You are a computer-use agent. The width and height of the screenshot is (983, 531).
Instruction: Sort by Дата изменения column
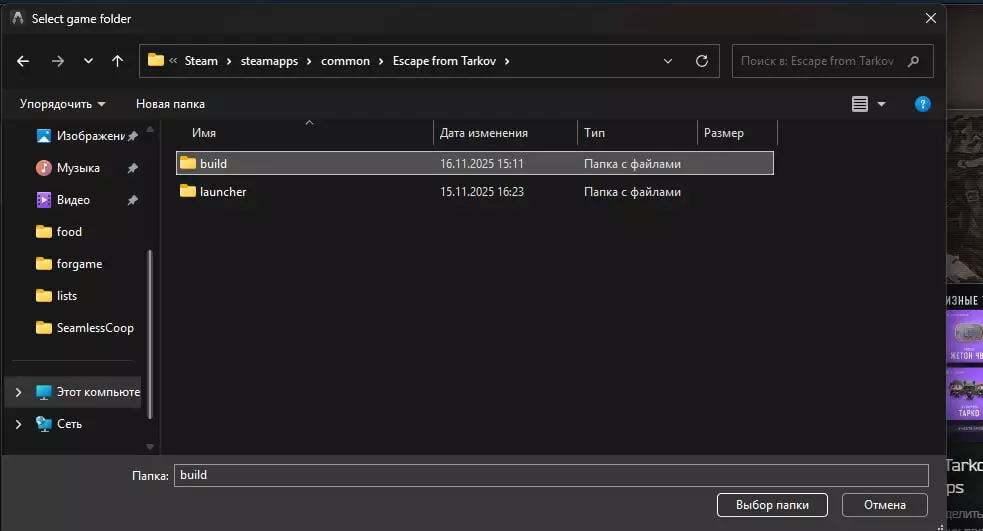coord(483,133)
